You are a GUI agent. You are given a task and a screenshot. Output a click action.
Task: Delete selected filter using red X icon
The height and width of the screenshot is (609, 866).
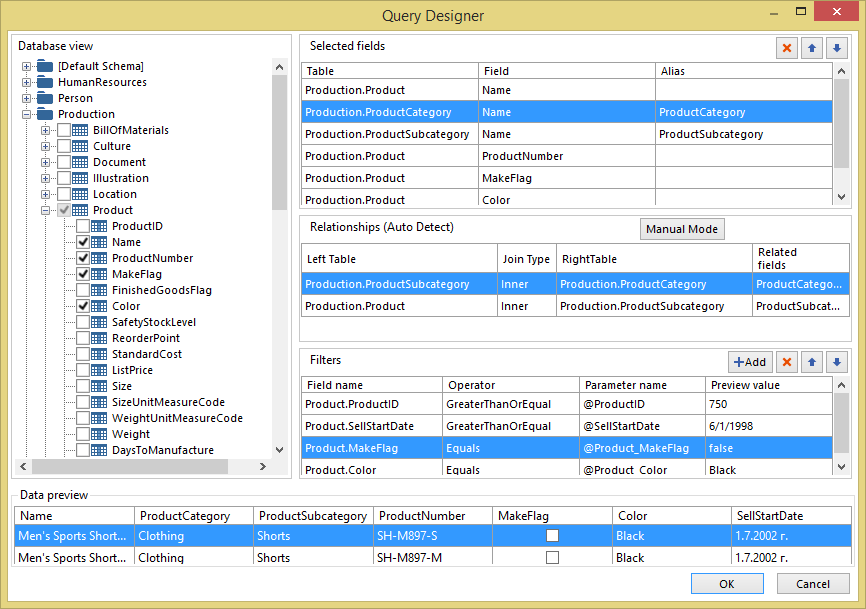click(786, 361)
